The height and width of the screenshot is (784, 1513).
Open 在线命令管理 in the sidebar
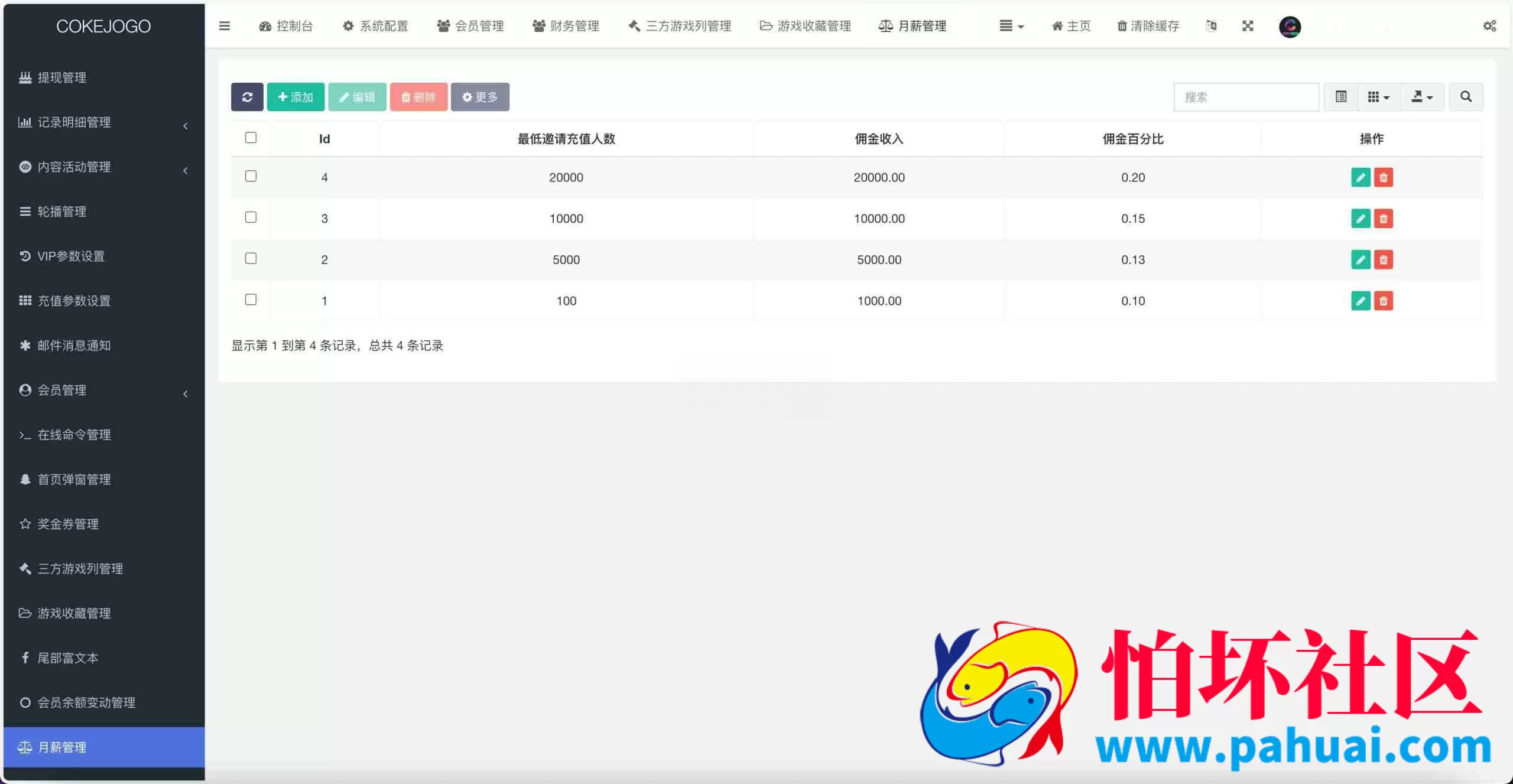coord(104,435)
